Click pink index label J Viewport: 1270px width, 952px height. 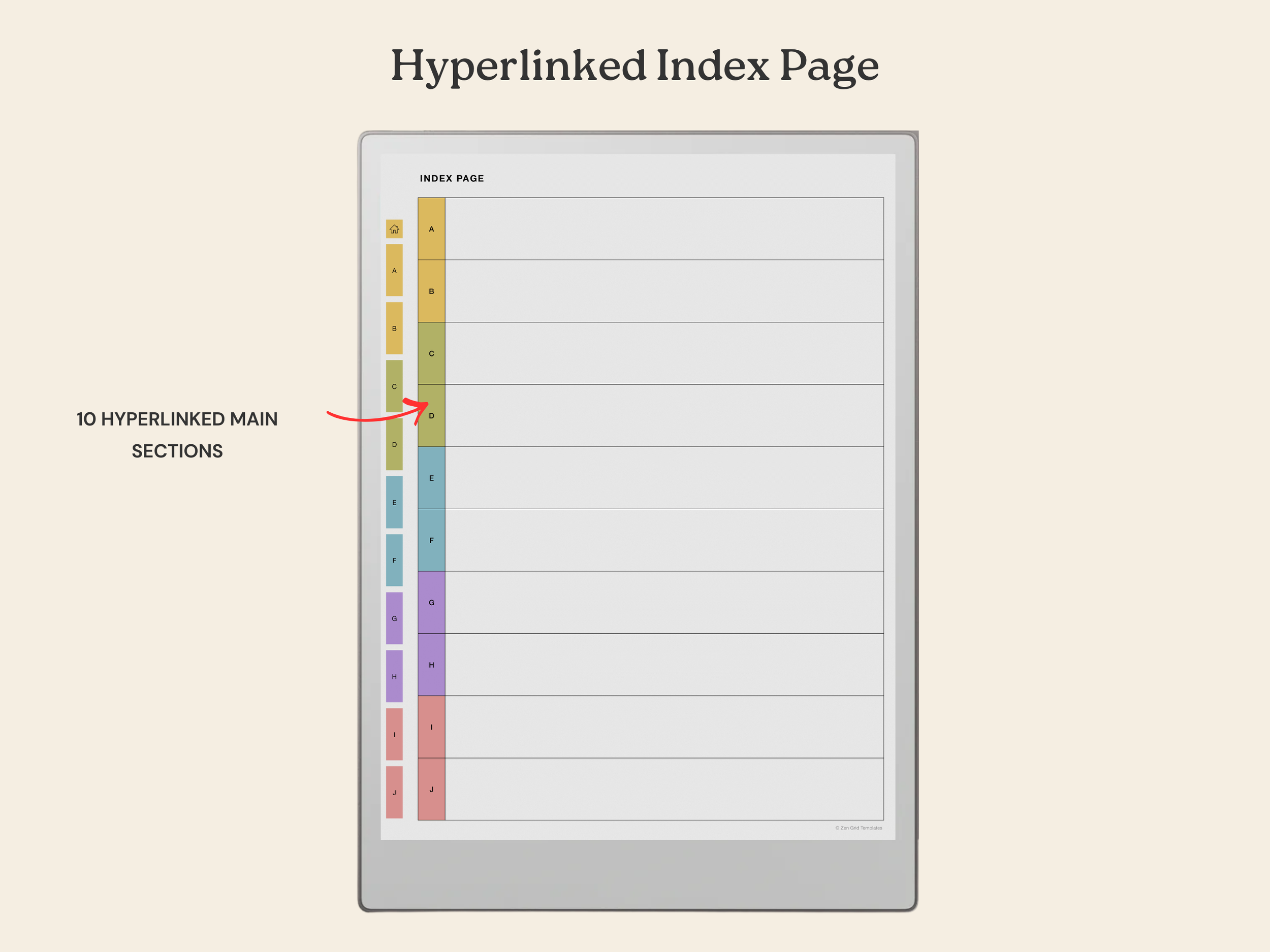(x=431, y=789)
